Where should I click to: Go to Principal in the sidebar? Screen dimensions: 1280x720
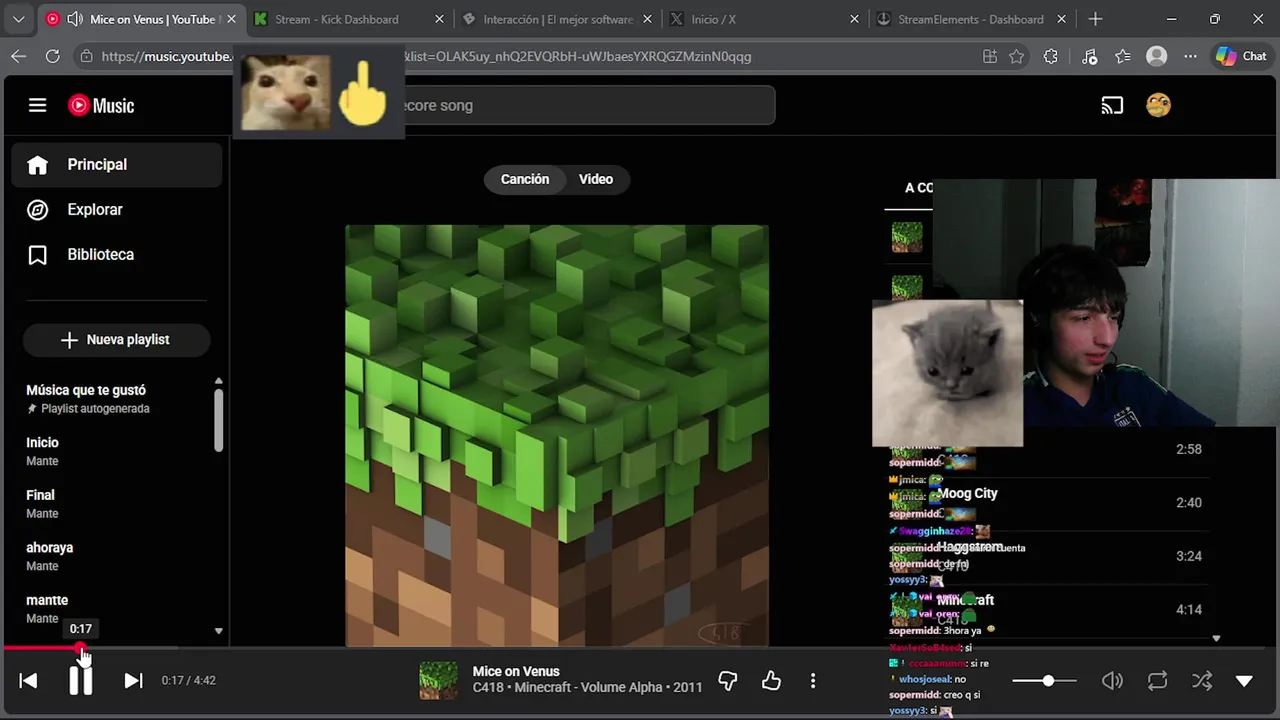116,165
